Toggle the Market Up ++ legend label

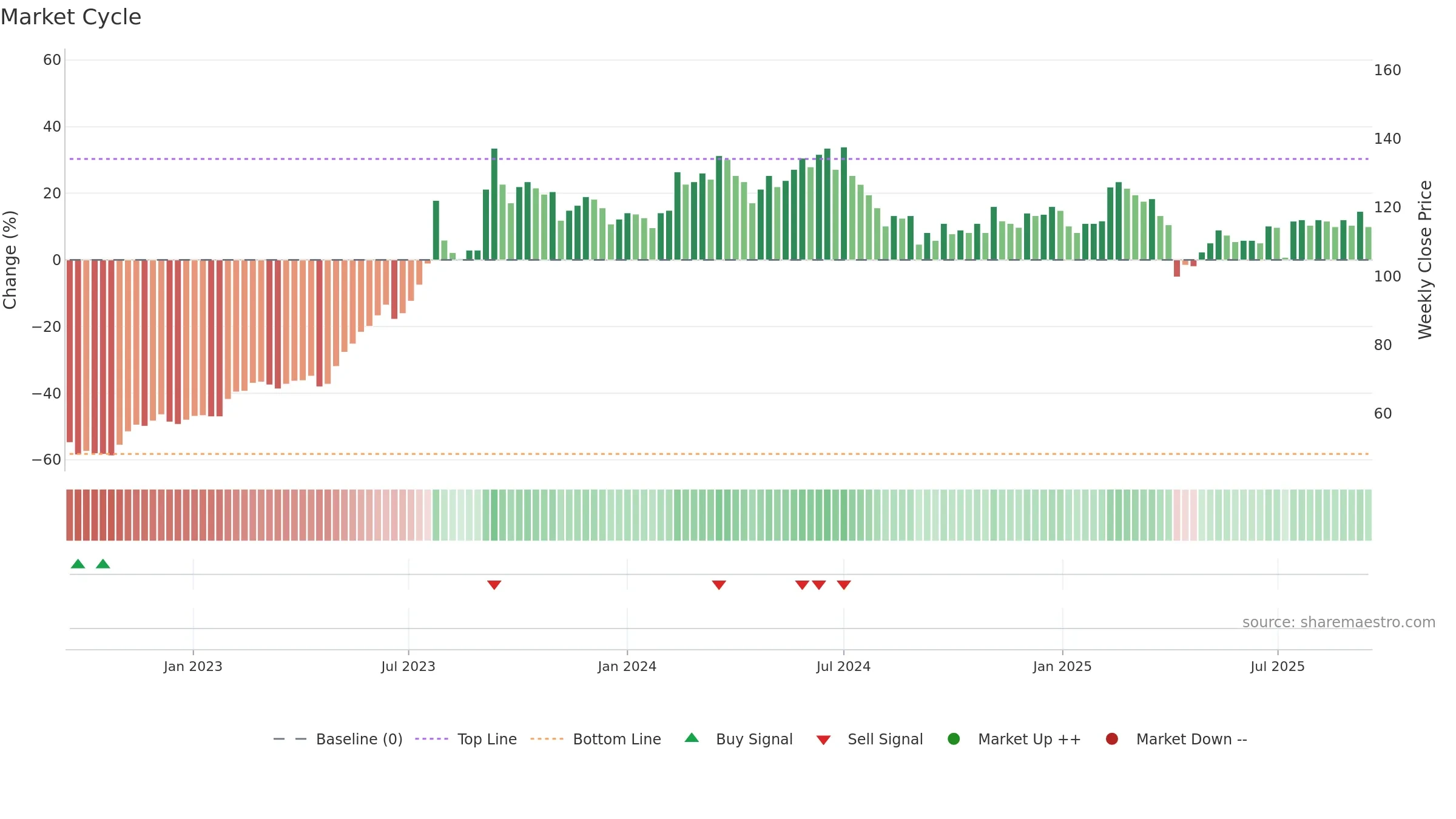1030,739
